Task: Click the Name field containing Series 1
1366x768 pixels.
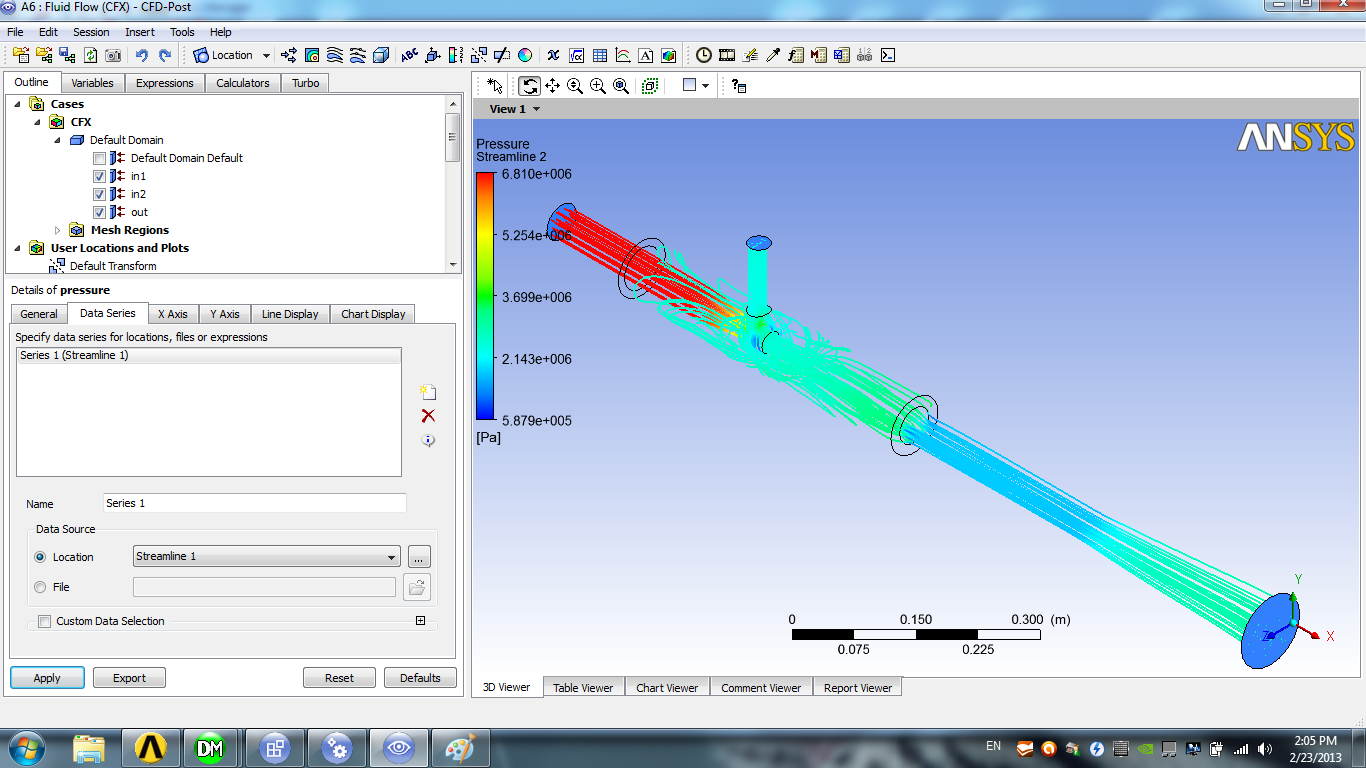Action: click(255, 503)
